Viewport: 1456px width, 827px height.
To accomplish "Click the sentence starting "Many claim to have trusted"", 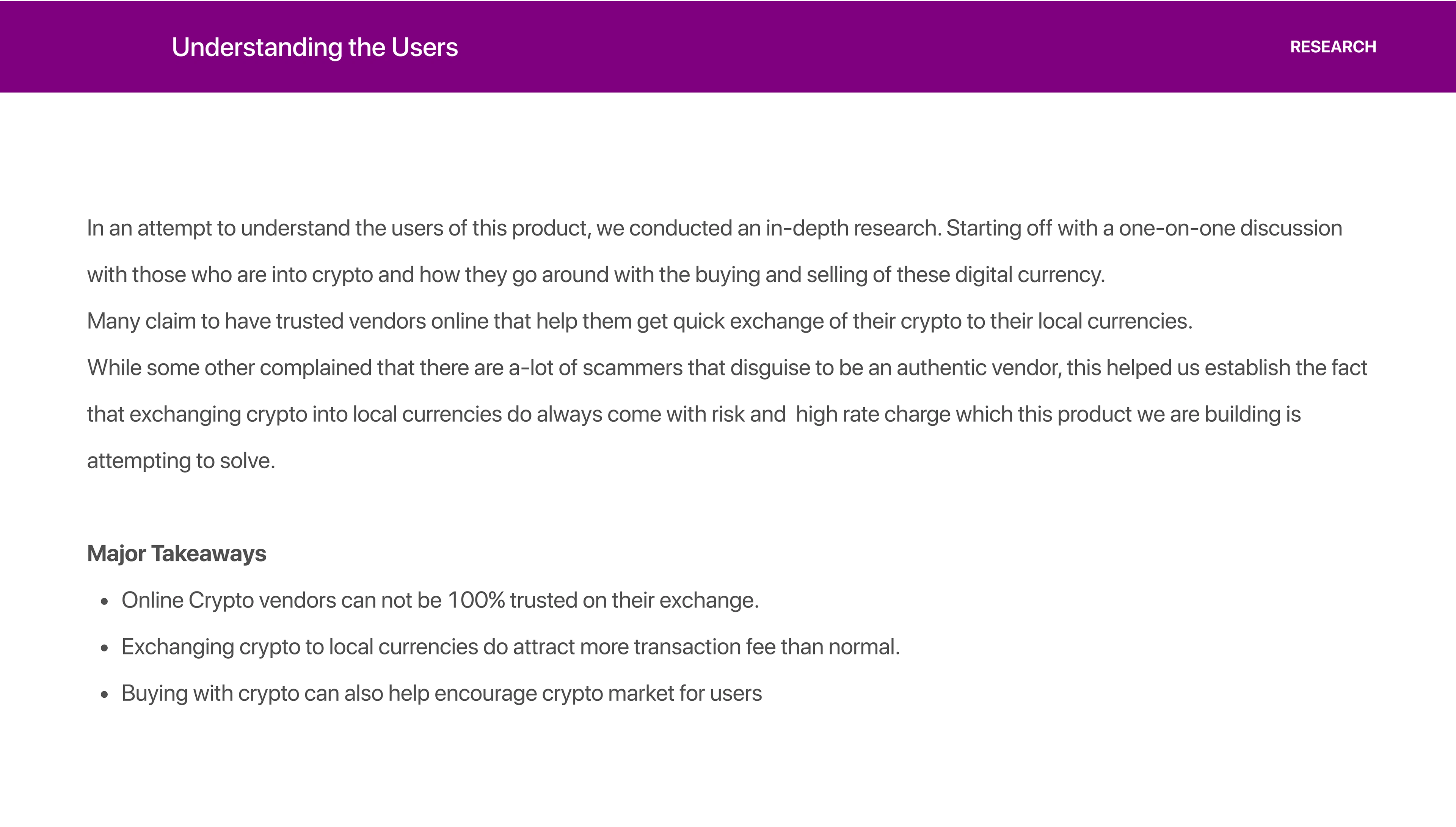I will (639, 322).
